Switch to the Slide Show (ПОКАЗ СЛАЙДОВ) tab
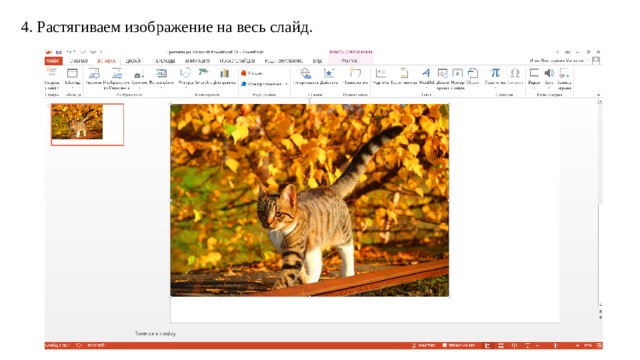Viewport: 640px width, 360px height. coord(237,61)
